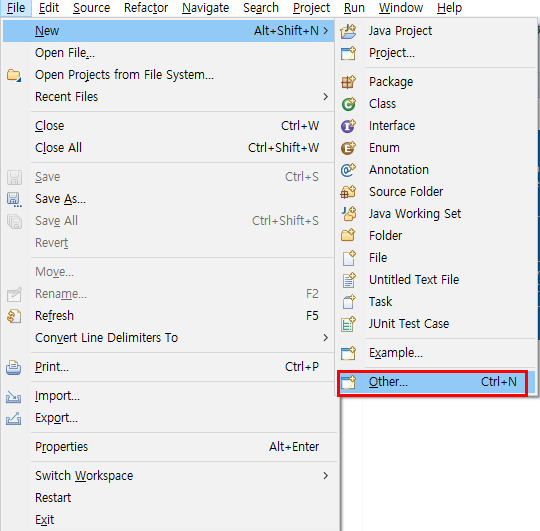Click the Export icon
Image resolution: width=540 pixels, height=531 pixels.
tap(14, 418)
